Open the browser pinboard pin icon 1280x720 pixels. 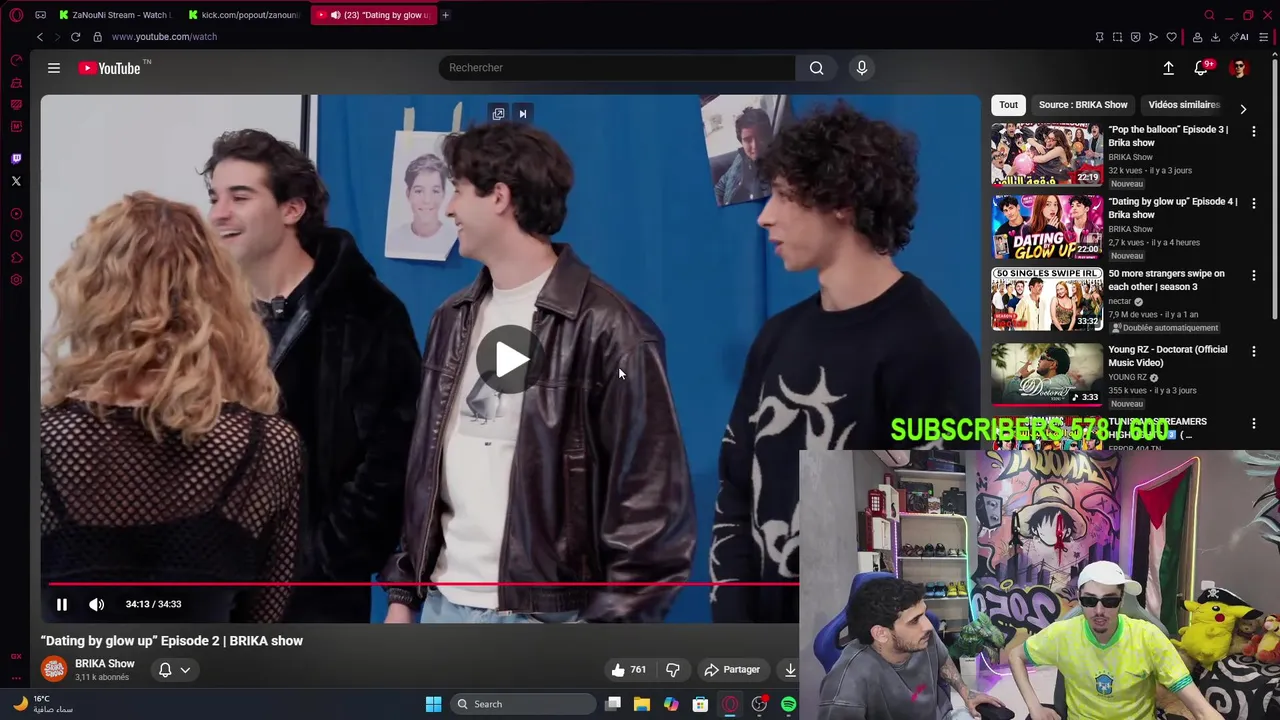point(1099,37)
